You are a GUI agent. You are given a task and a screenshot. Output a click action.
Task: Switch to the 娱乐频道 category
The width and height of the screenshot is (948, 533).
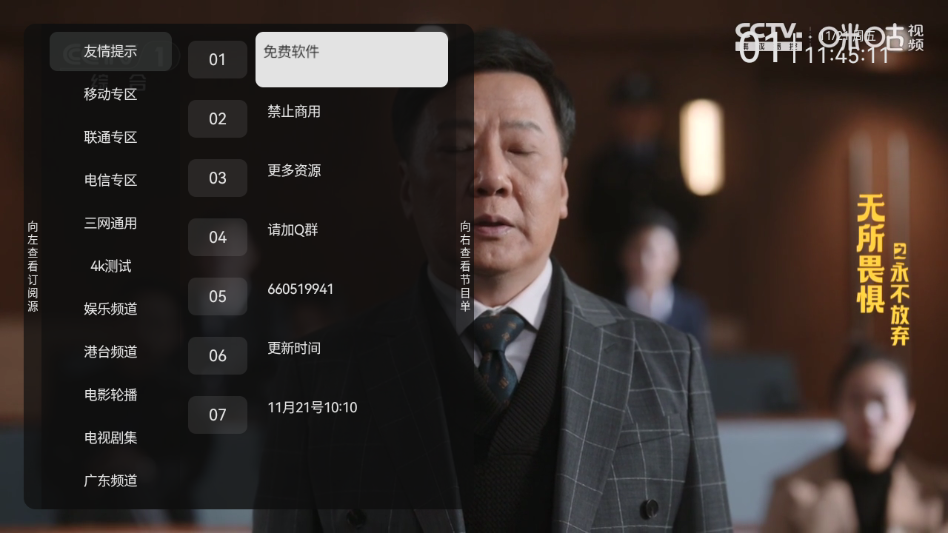click(x=111, y=309)
